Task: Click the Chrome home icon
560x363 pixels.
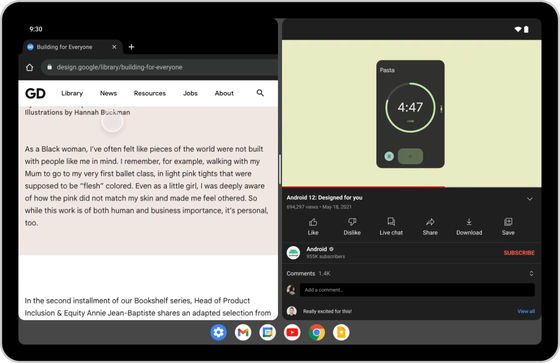Action: [x=30, y=67]
